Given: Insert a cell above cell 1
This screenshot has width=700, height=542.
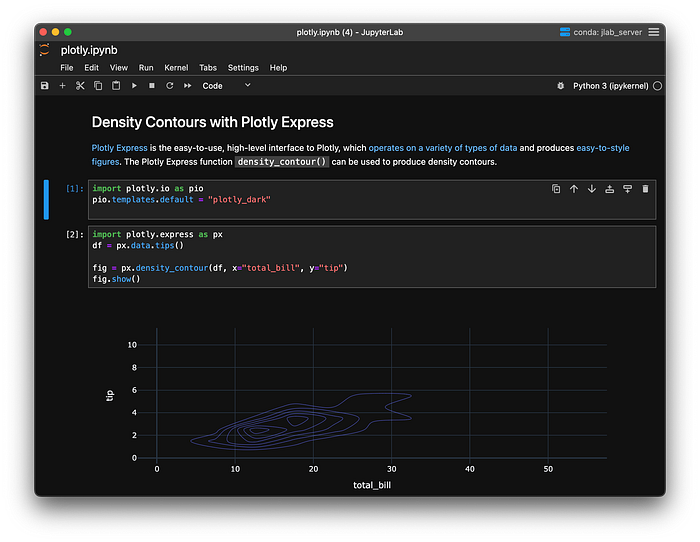Looking at the screenshot, I should [x=609, y=189].
